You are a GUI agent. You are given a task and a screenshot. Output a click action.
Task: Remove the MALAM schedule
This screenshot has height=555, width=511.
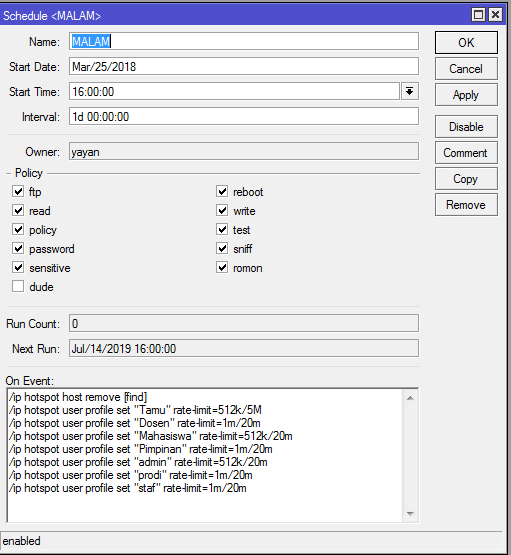(x=466, y=205)
